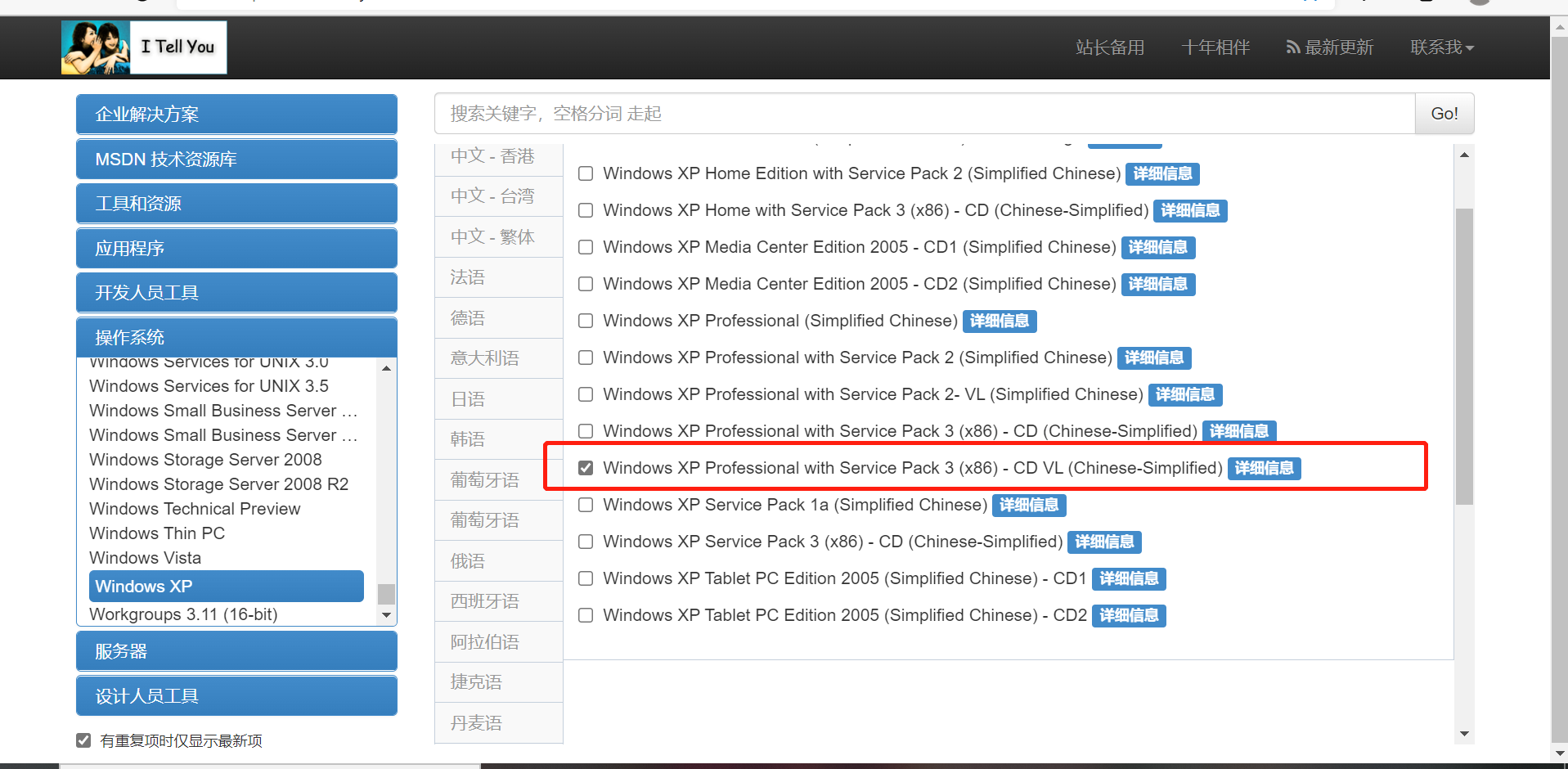Check XP Professional (Simplified Chinese) box

point(586,321)
